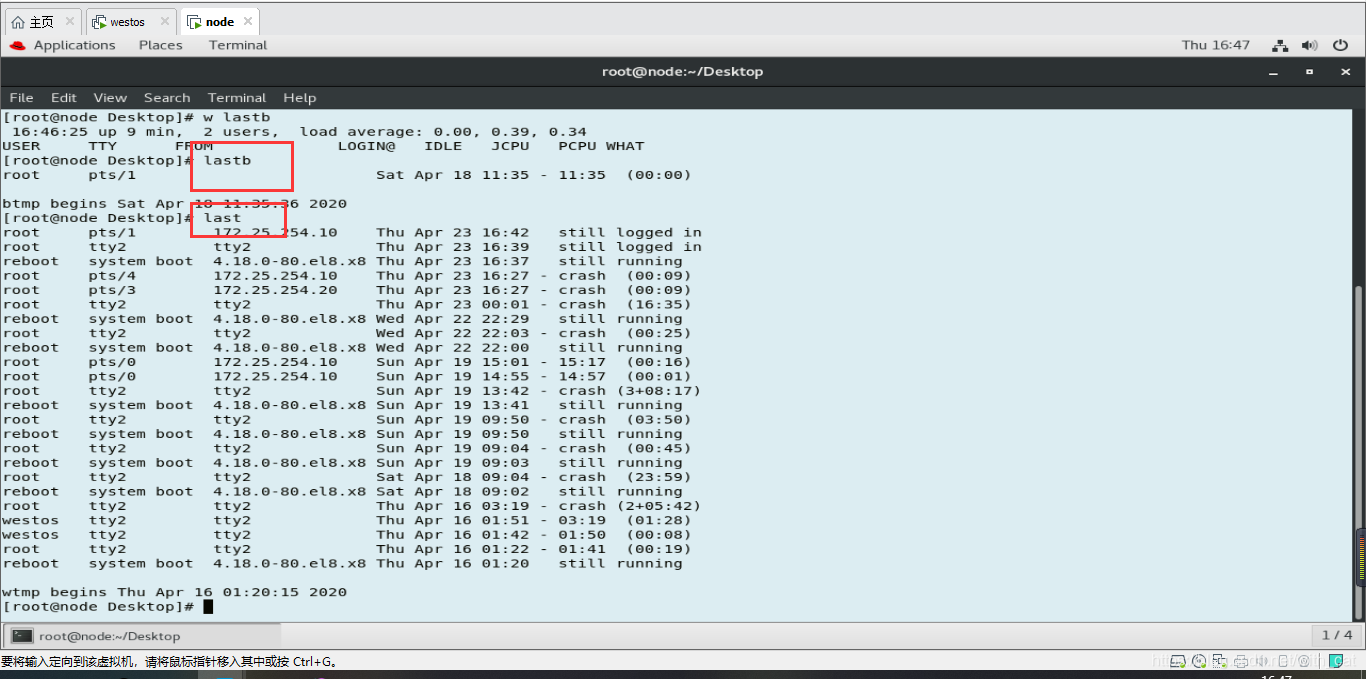Image resolution: width=1366 pixels, height=679 pixels.
Task: Click the PCPU WHAT header text
Action: 601,146
